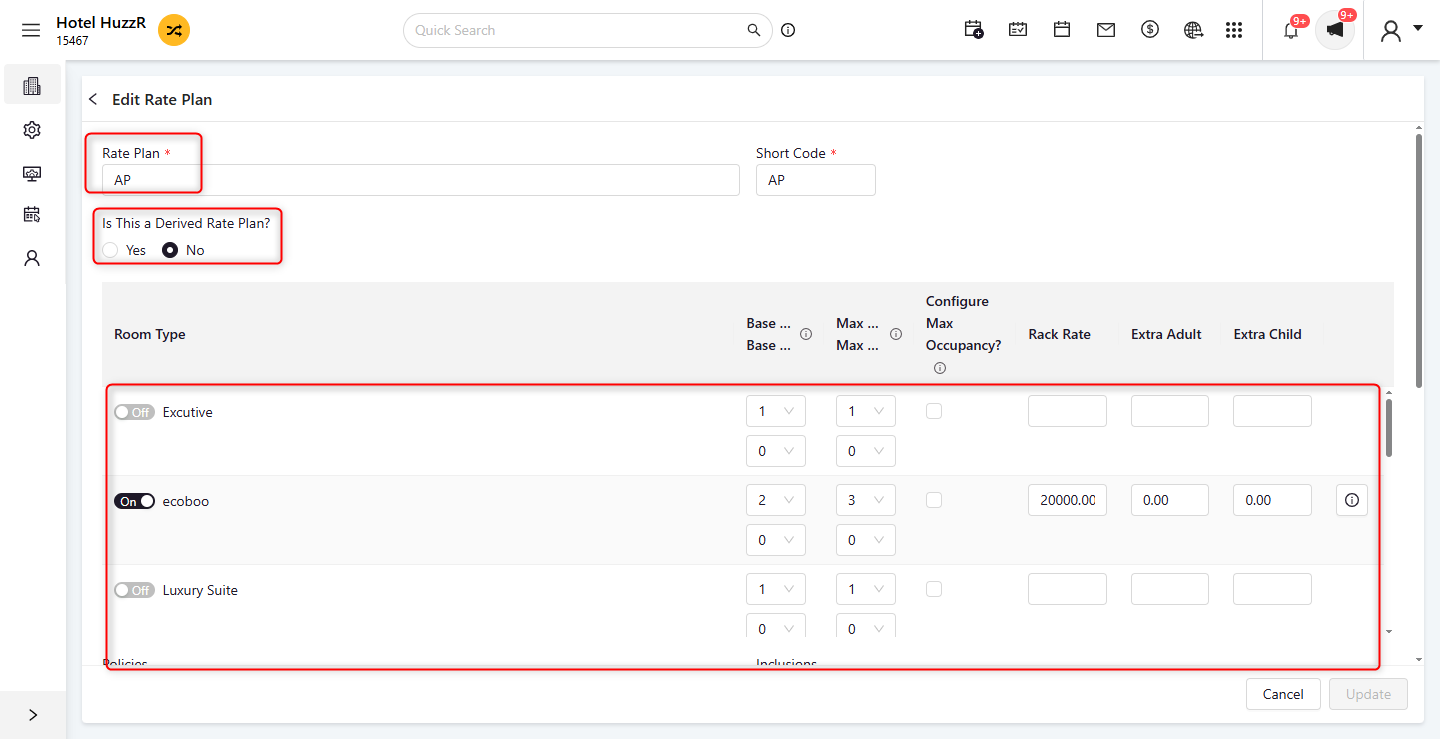The width and height of the screenshot is (1440, 739).
Task: Click the Room Type column header
Action: (150, 334)
